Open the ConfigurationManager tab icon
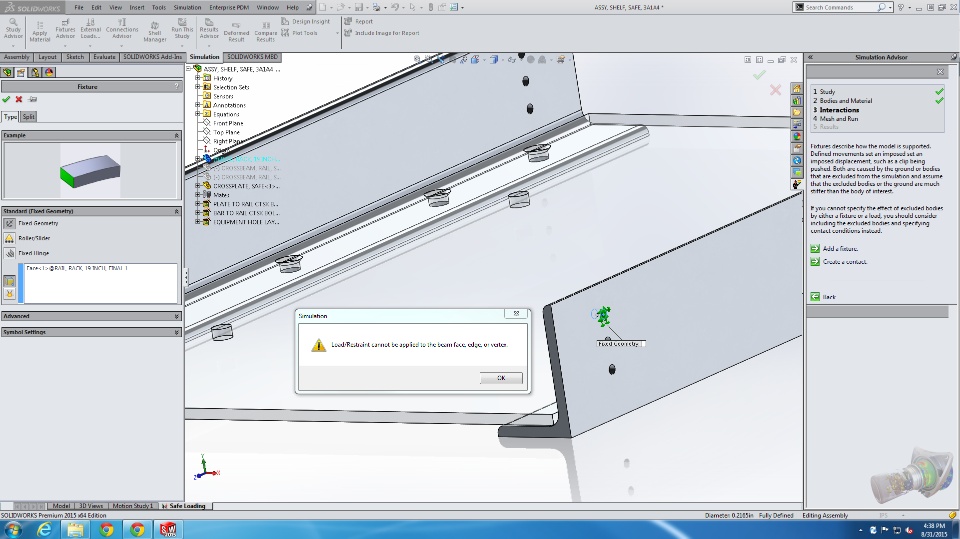The image size is (960, 539). point(35,72)
